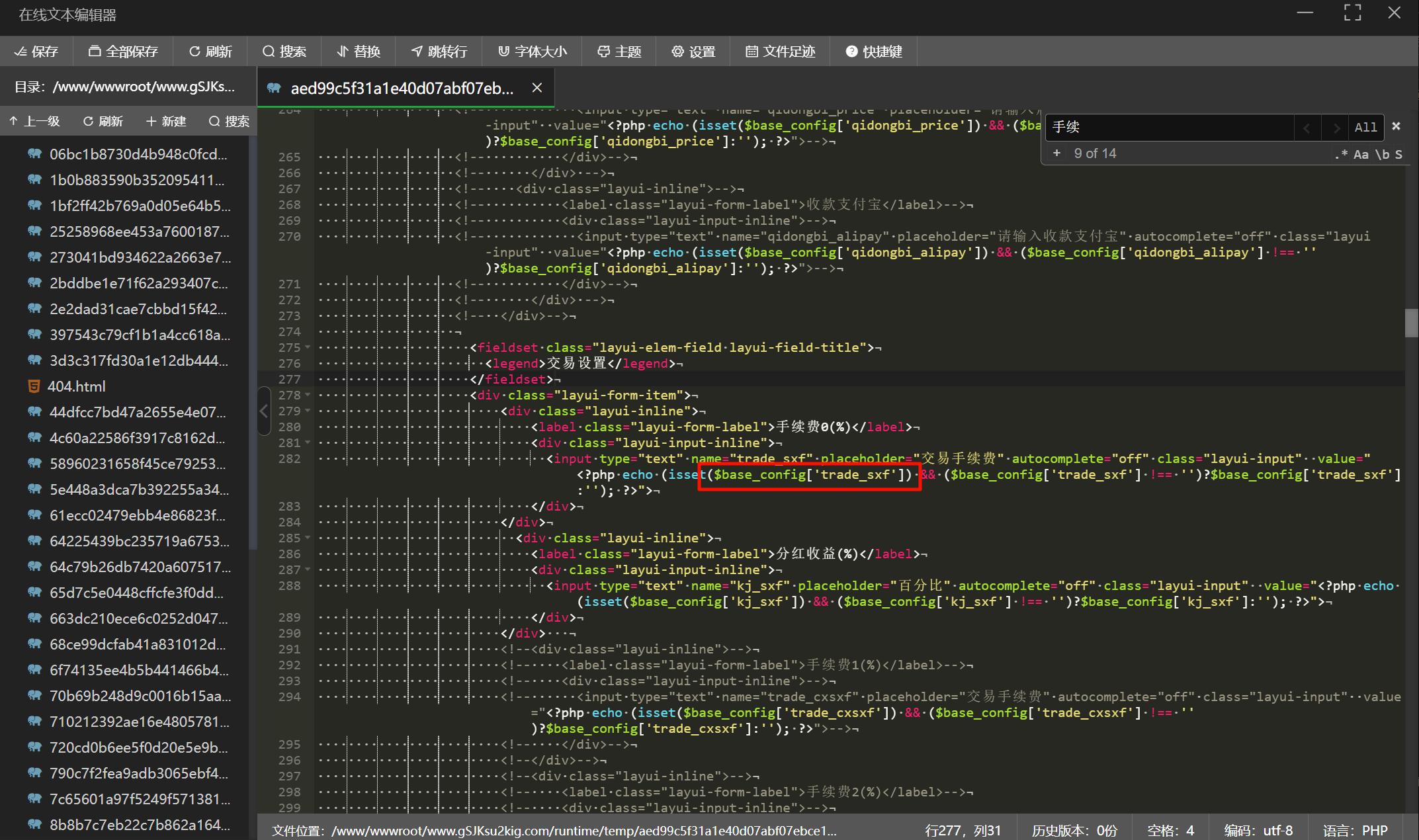Open 404.html in the file list
This screenshot has width=1419, height=840.
[x=76, y=386]
